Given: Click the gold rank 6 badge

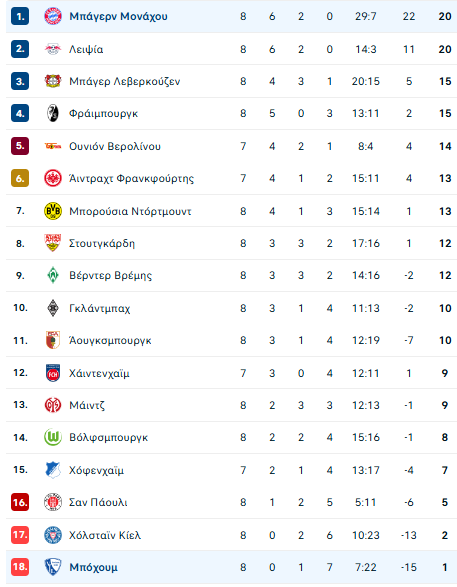Looking at the screenshot, I should pyautogui.click(x=20, y=178).
